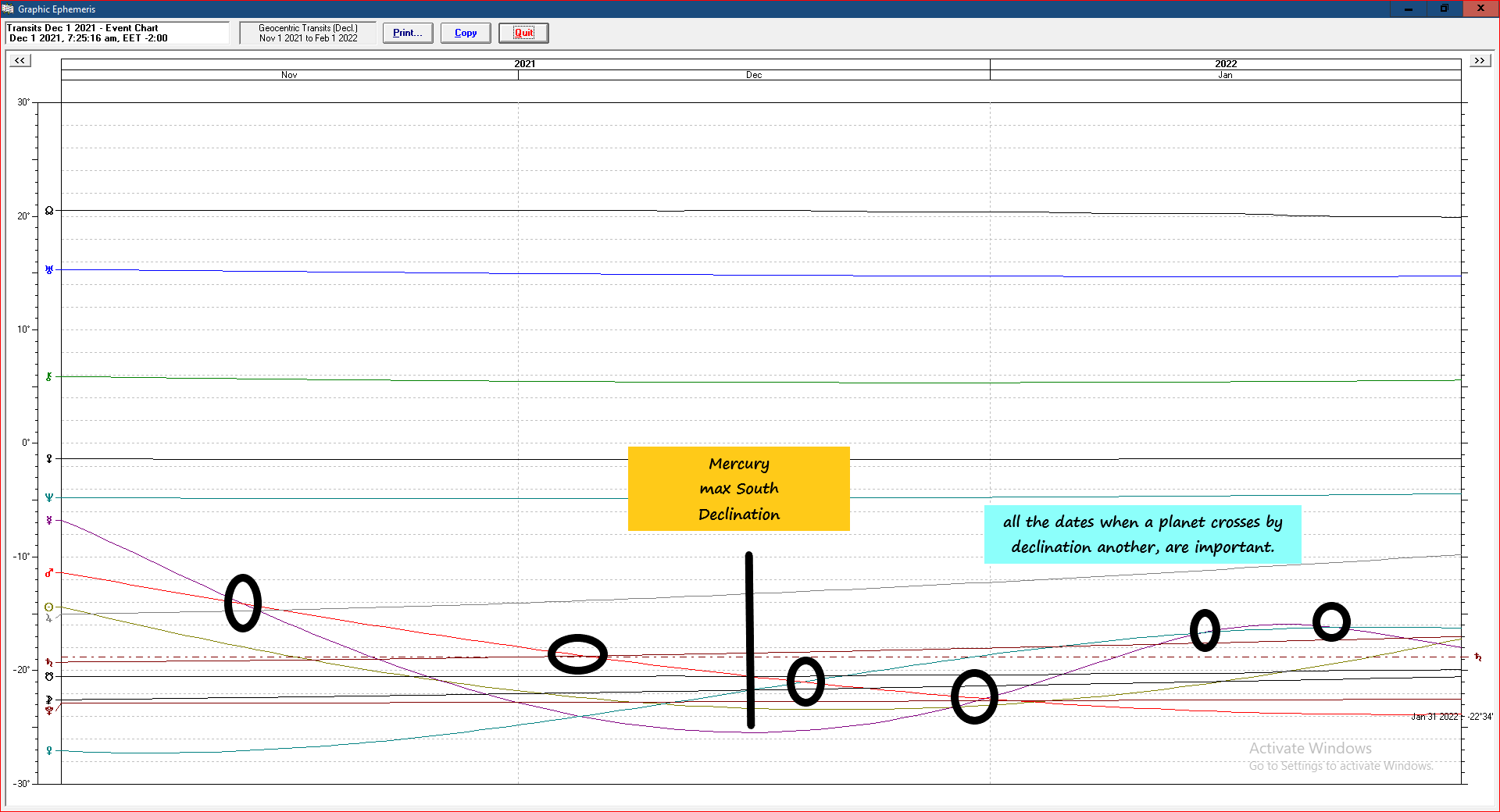
Task: Click the Jan month header
Action: [1225, 75]
